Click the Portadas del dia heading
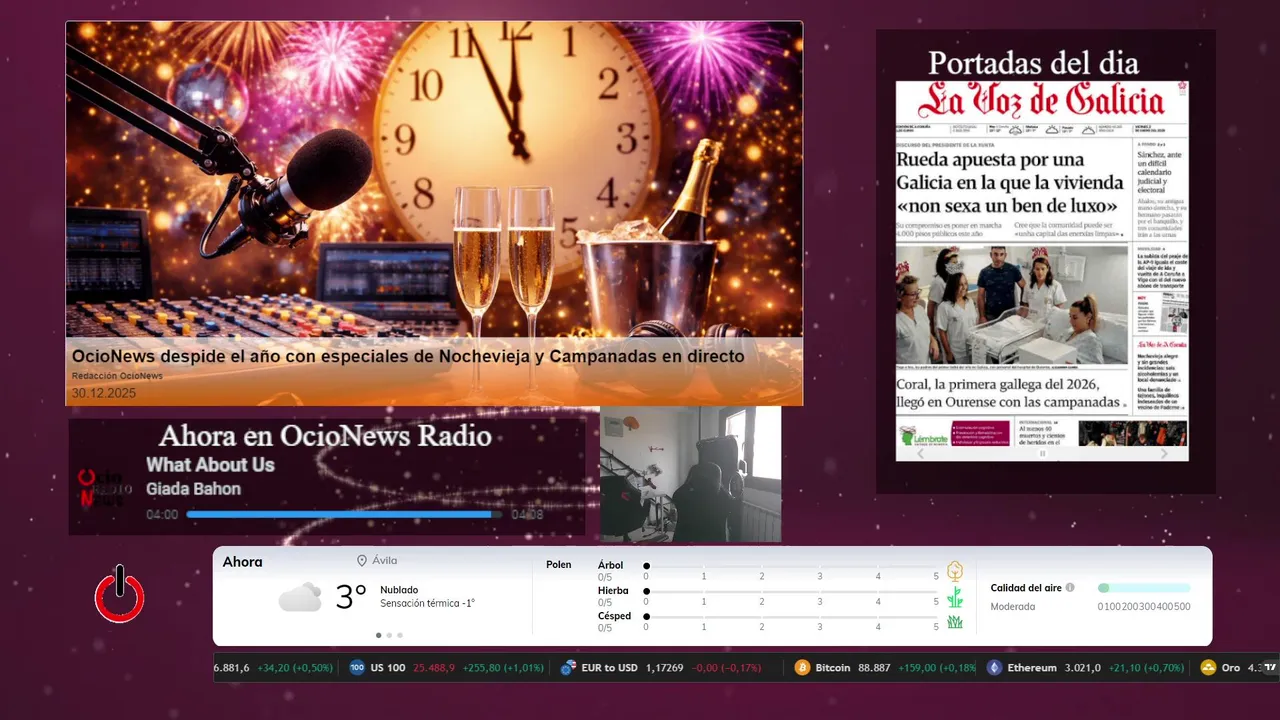 coord(1033,62)
